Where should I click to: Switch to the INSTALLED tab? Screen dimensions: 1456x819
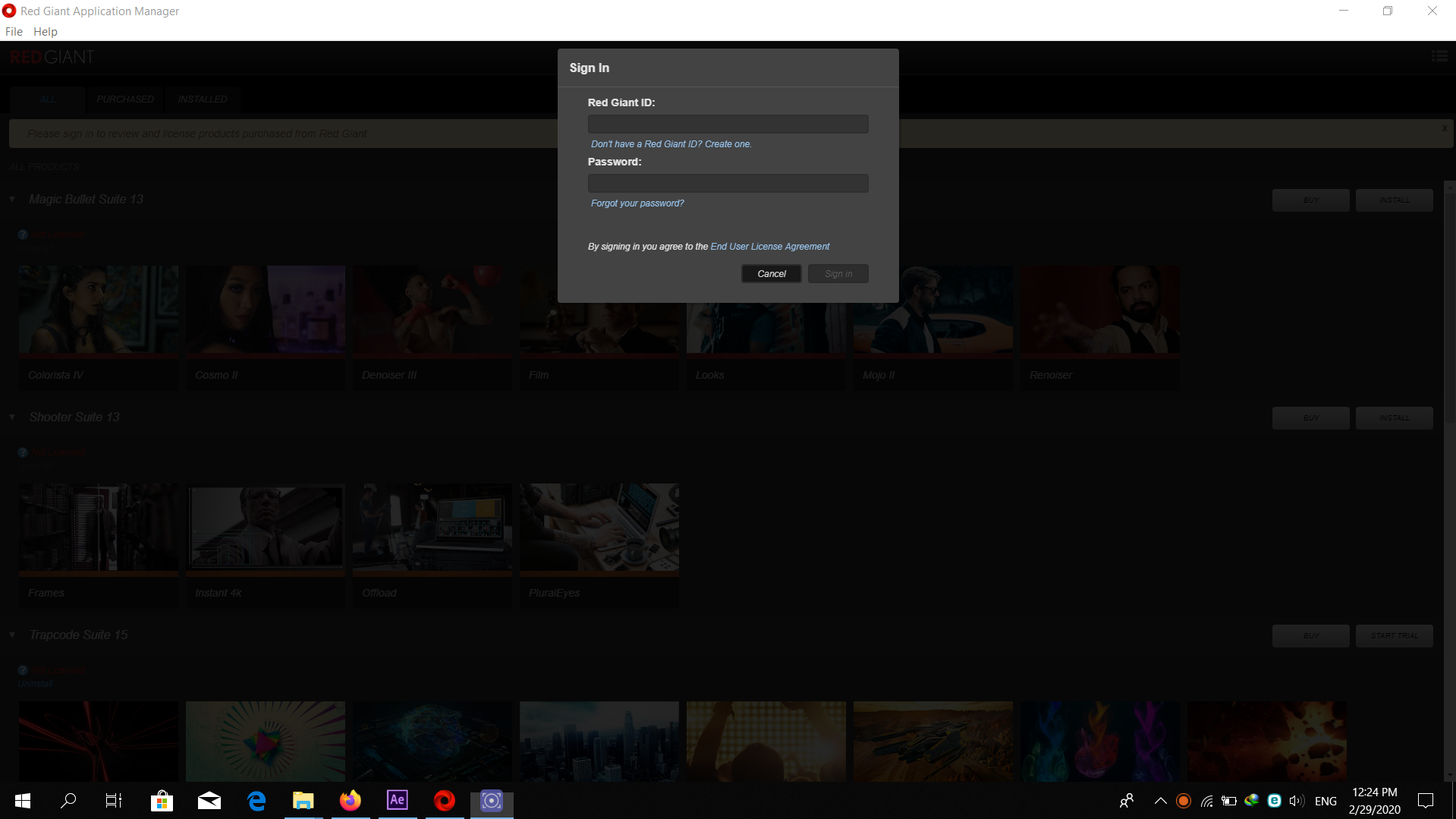click(203, 99)
